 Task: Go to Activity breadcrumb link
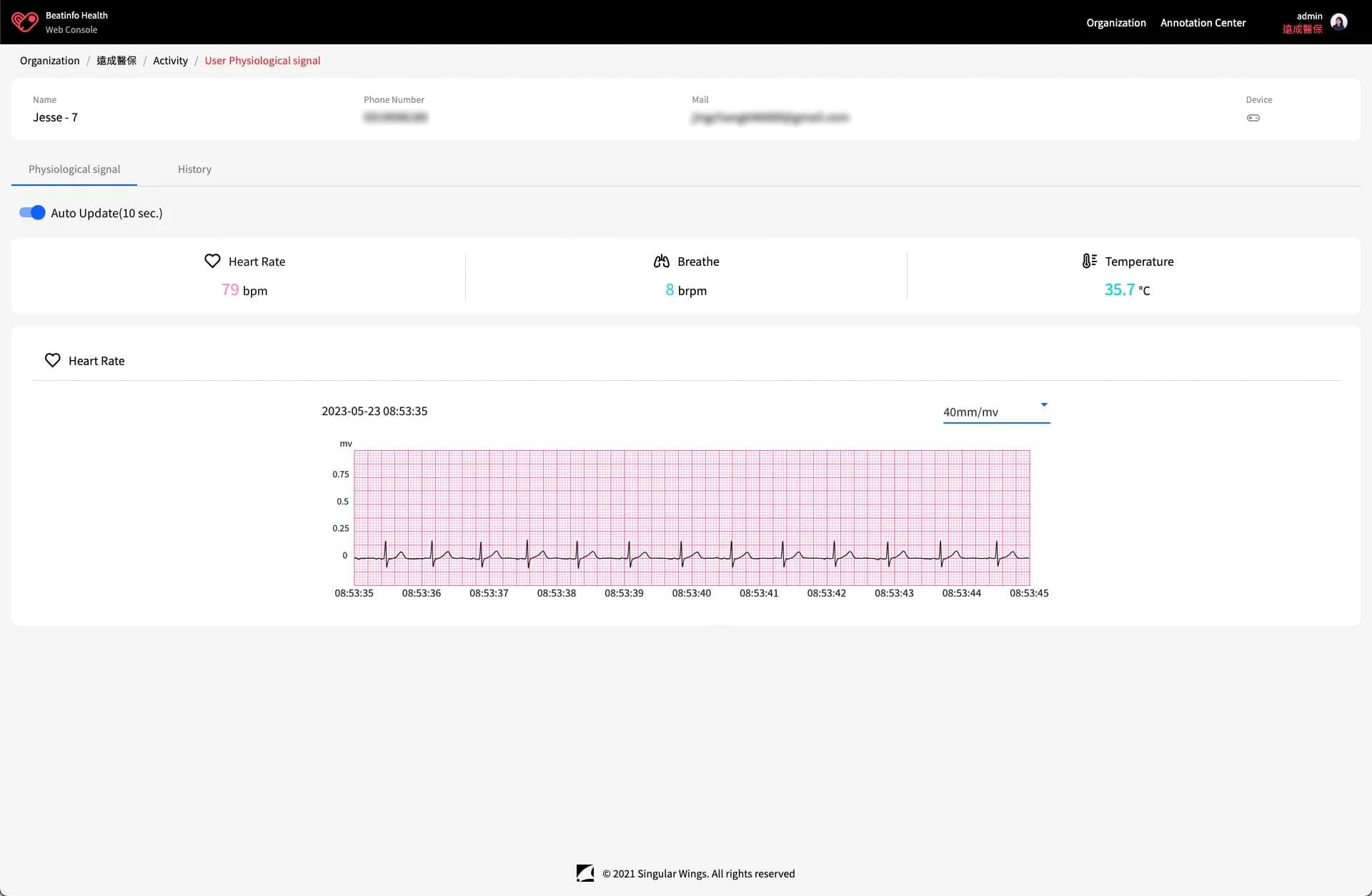[x=170, y=61]
